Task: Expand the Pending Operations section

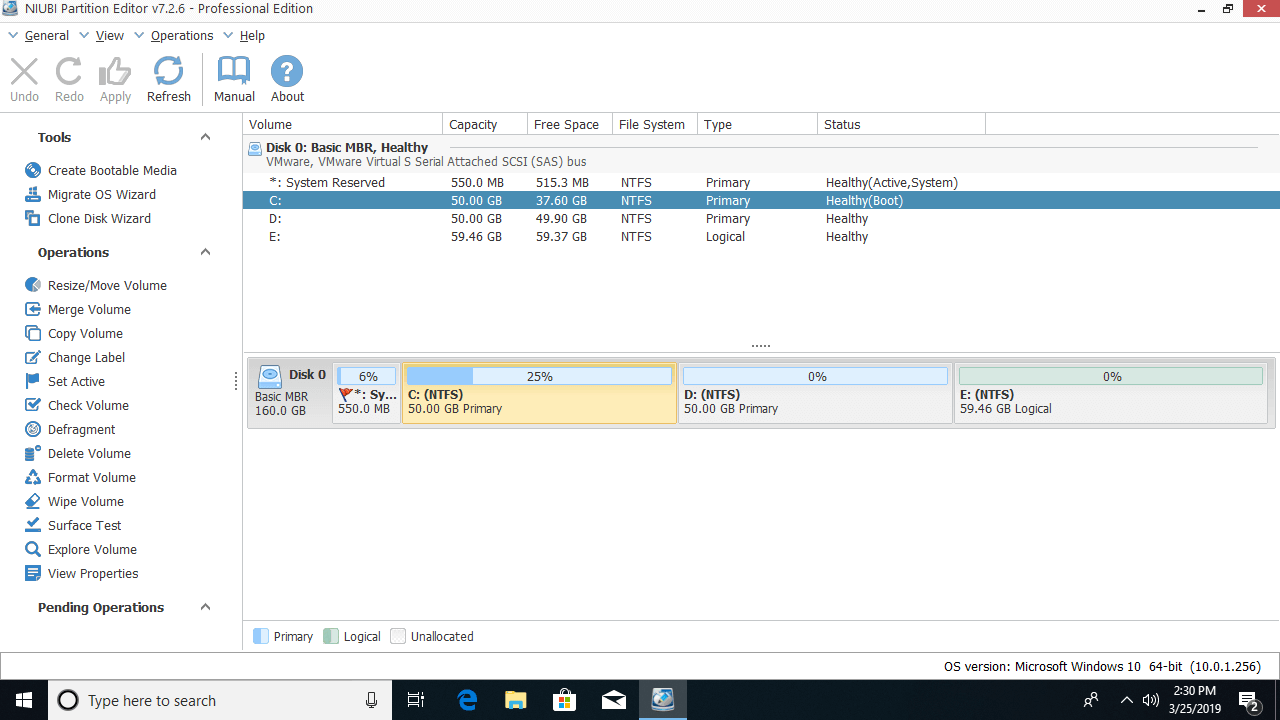Action: pyautogui.click(x=205, y=608)
